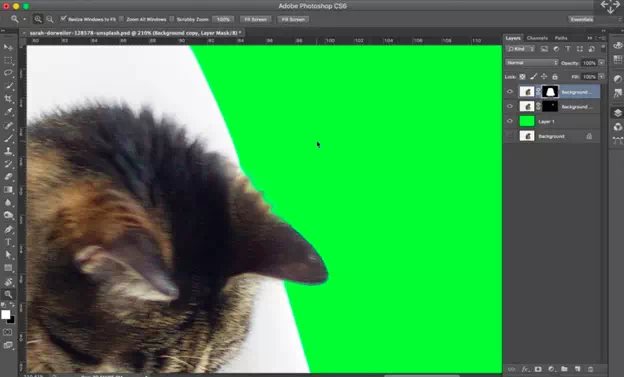624x377 pixels.
Task: Click the Fill Screen button
Action: (x=293, y=19)
